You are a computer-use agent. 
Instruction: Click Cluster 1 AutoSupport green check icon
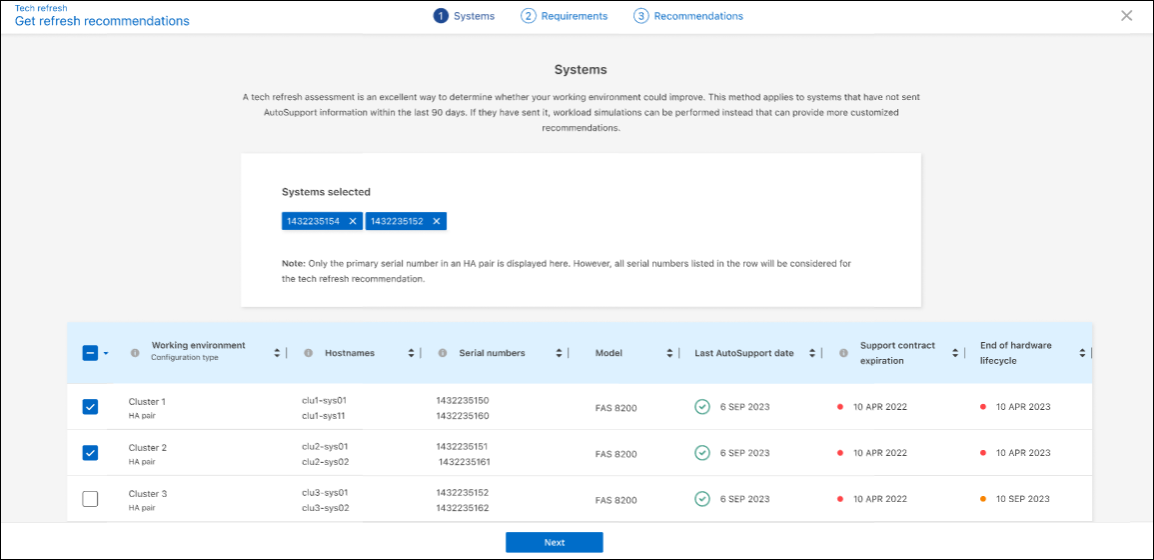[x=703, y=407]
